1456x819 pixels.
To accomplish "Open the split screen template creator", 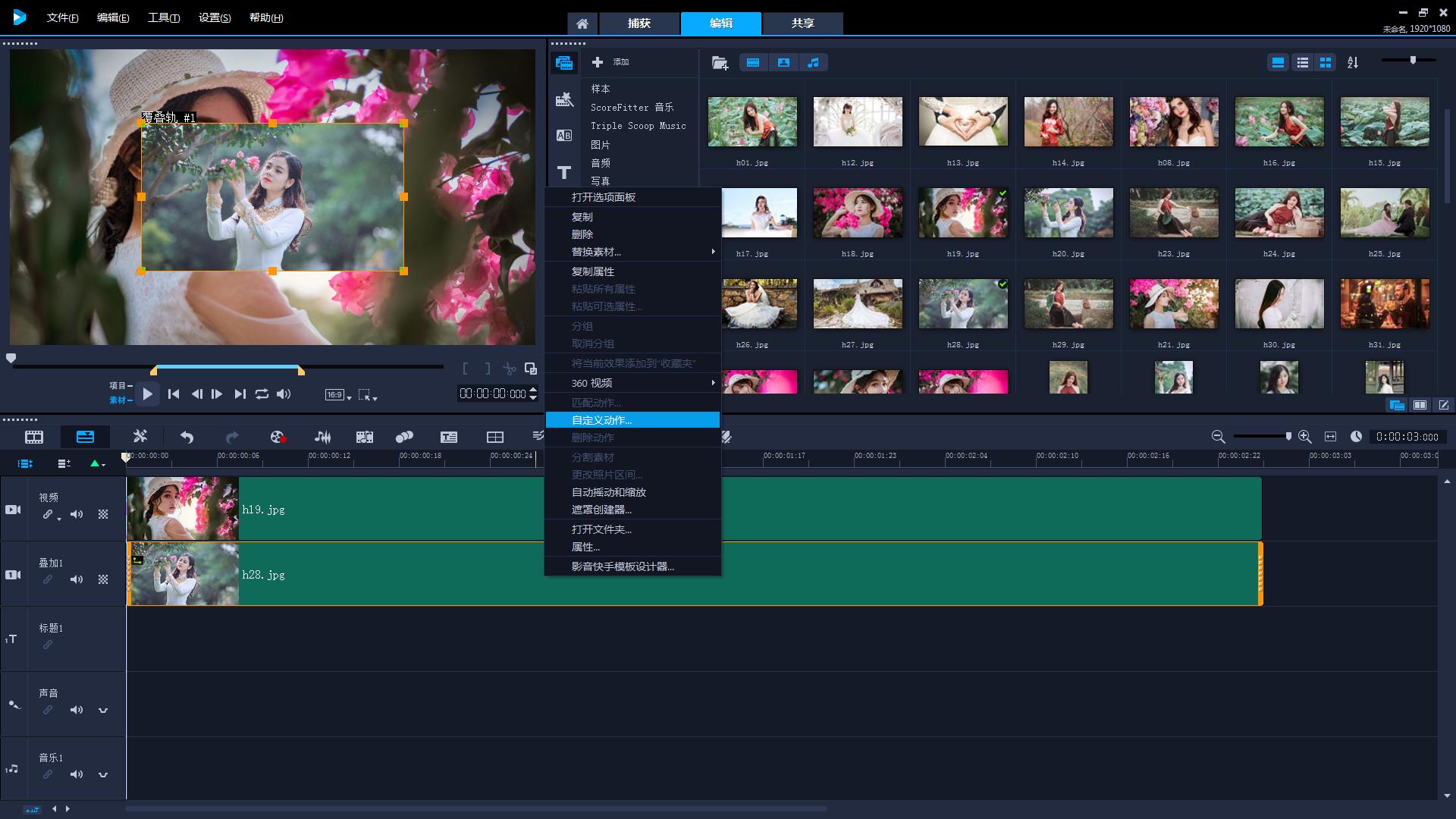I will [x=494, y=437].
